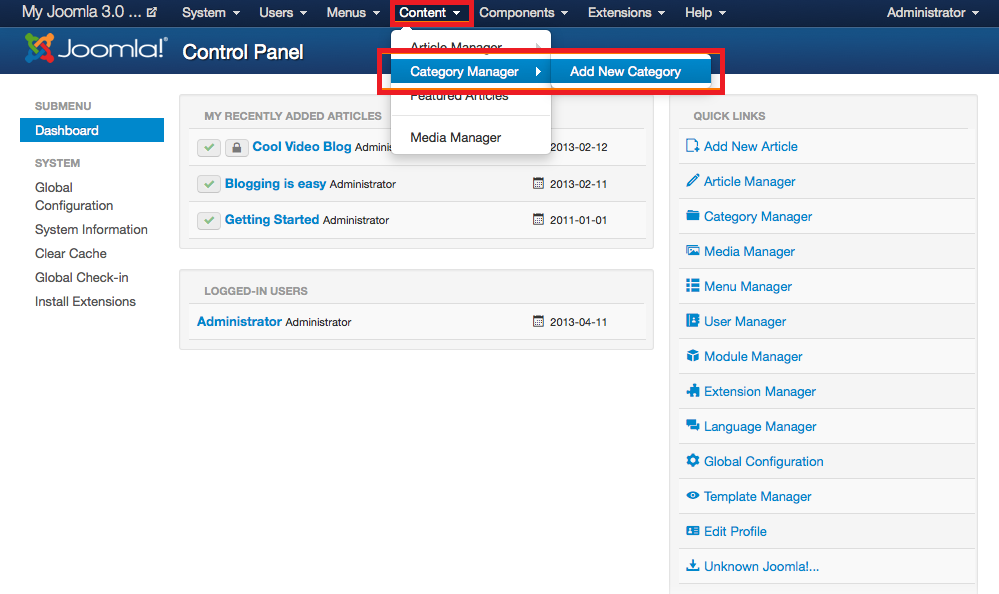
Task: Click the picture icon beside Media Manager quick link
Action: point(693,250)
